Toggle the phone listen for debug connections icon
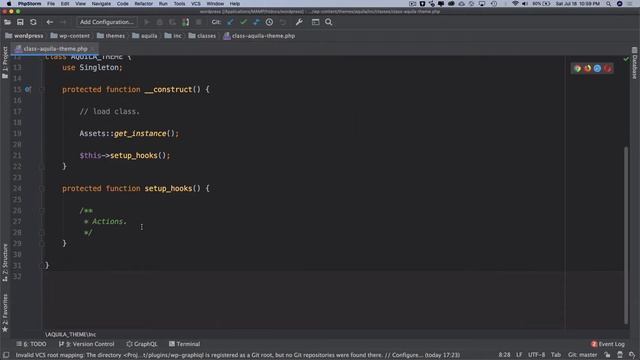Screen dimensions: 640x360 point(186,22)
